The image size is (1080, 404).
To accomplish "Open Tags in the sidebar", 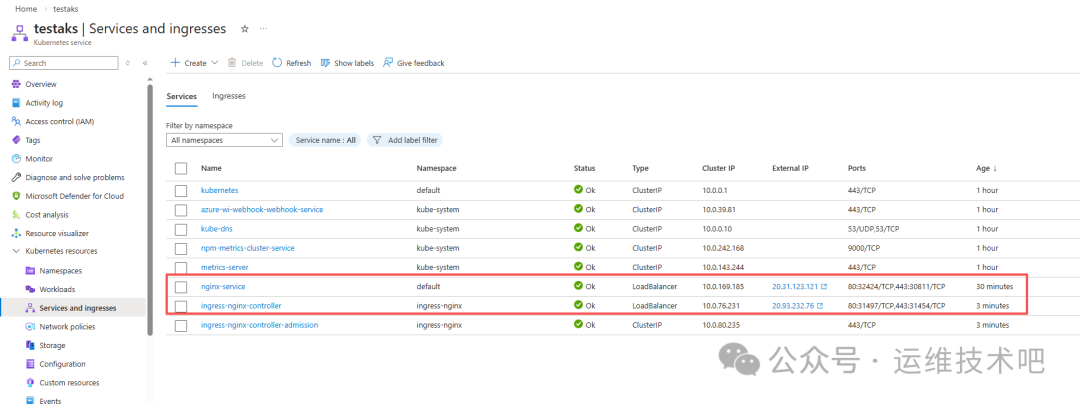I will [x=32, y=140].
